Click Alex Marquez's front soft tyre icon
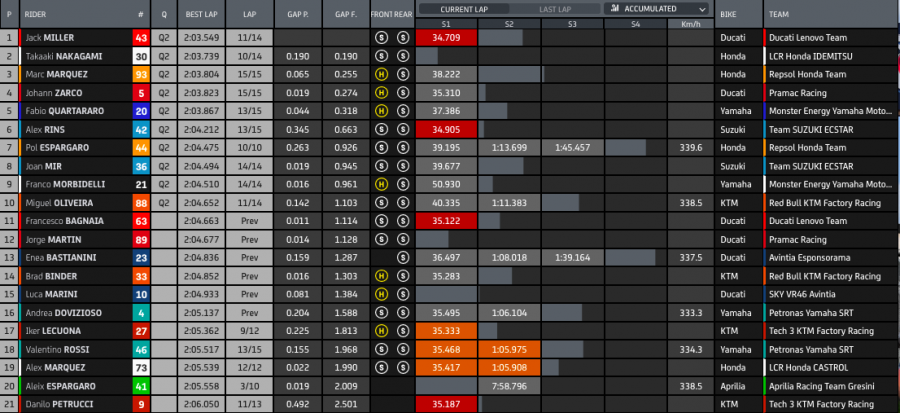 pos(380,368)
